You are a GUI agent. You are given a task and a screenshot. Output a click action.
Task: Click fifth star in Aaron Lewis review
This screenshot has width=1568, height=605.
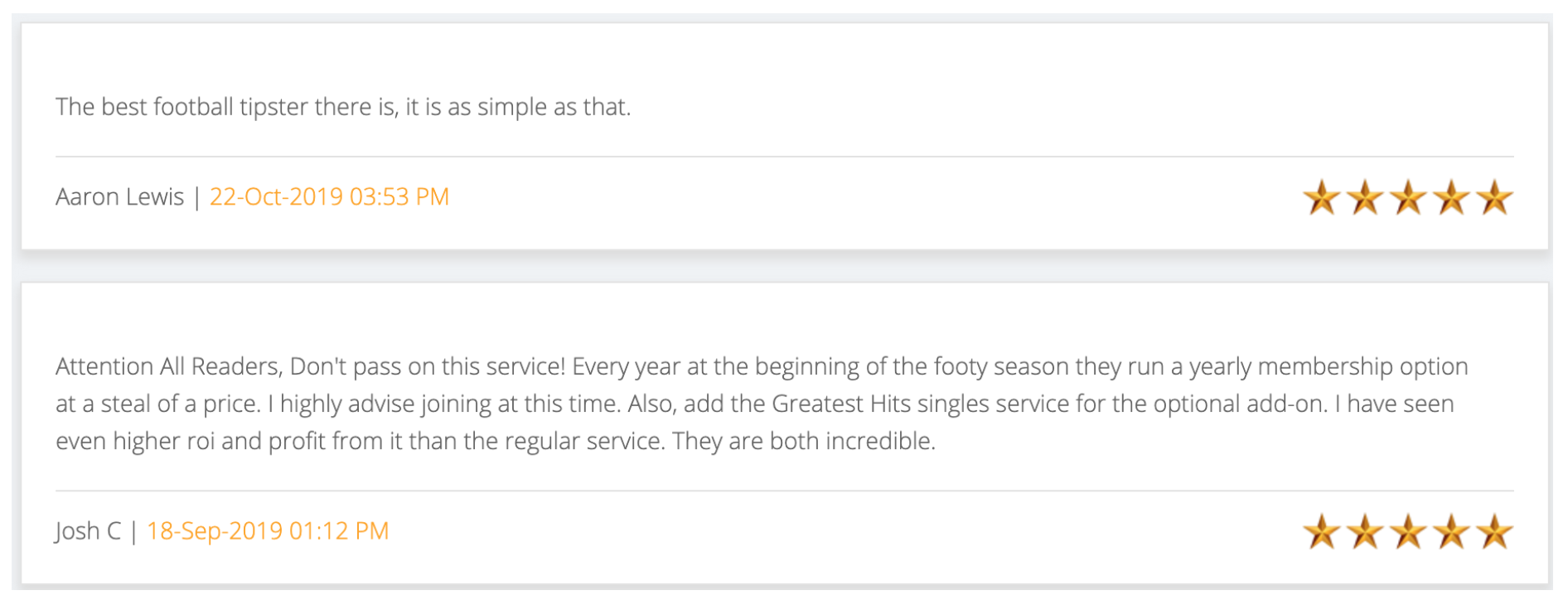point(1494,198)
